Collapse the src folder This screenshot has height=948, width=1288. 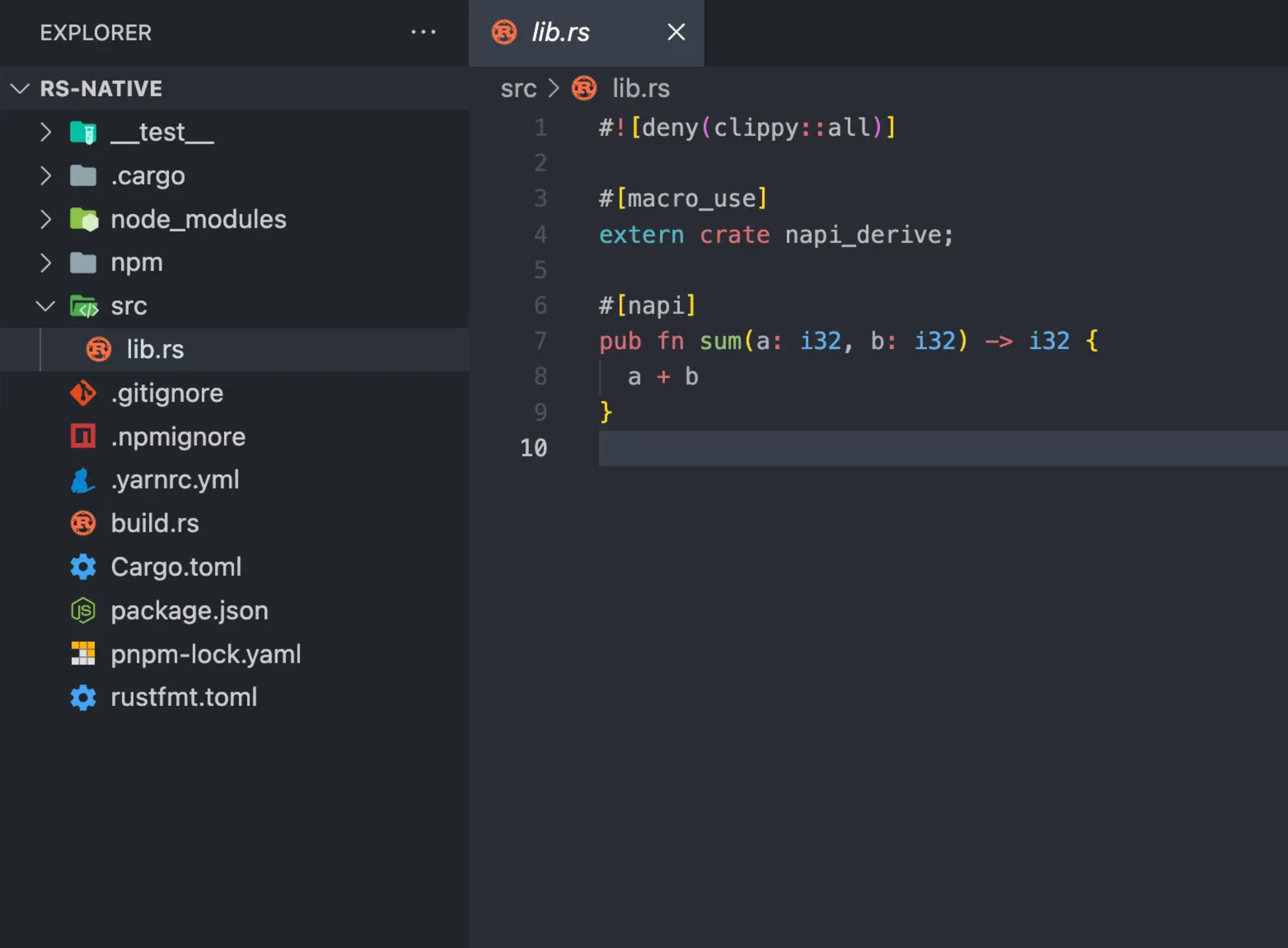click(46, 306)
